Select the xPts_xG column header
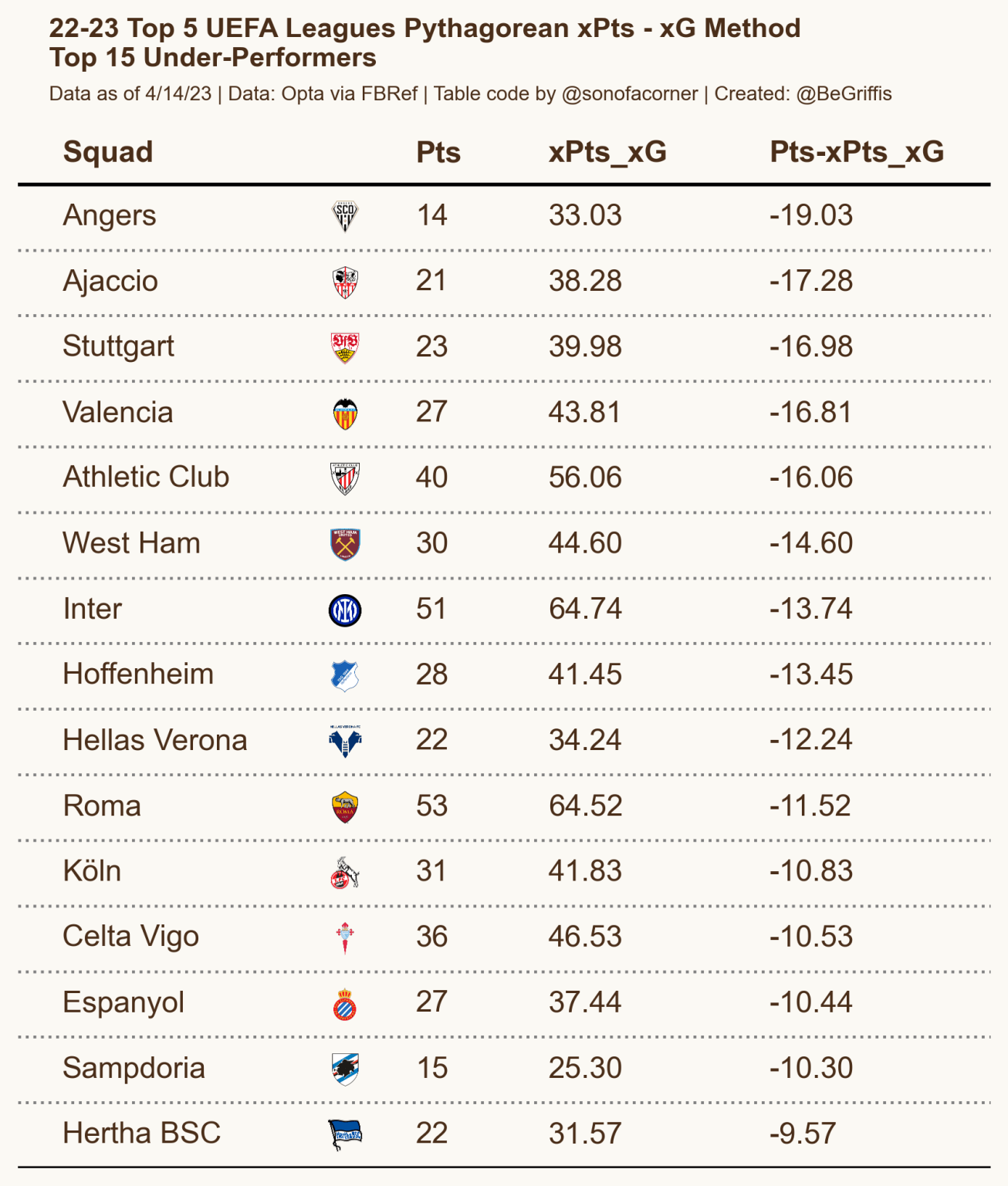 [607, 152]
